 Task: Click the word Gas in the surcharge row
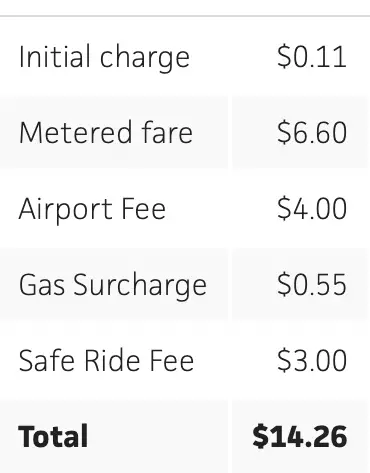(42, 285)
